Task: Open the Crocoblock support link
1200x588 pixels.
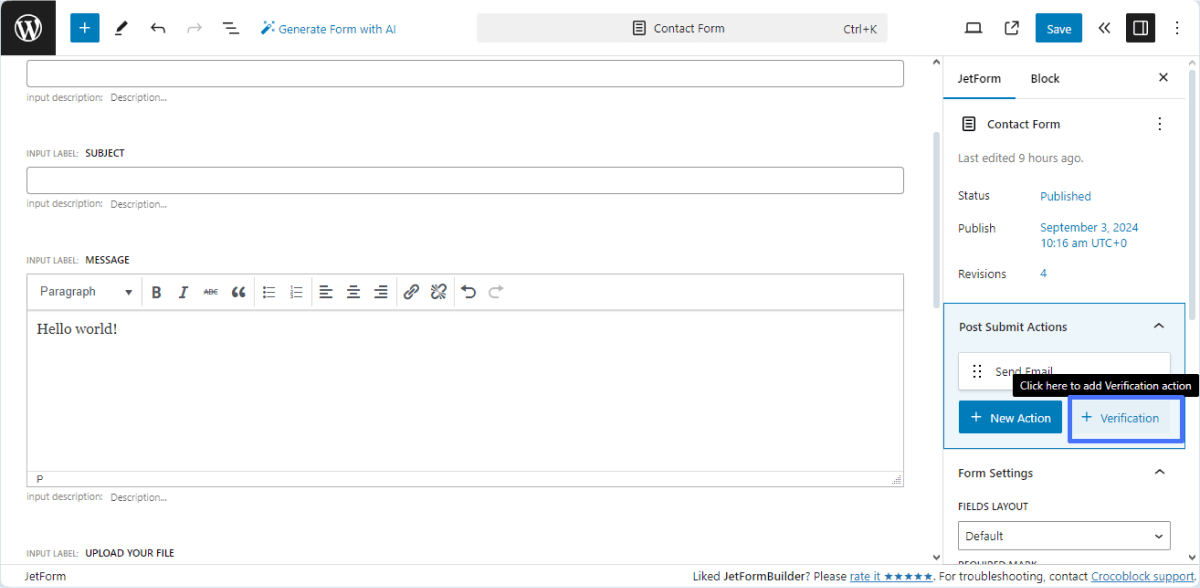Action: coord(1140,576)
